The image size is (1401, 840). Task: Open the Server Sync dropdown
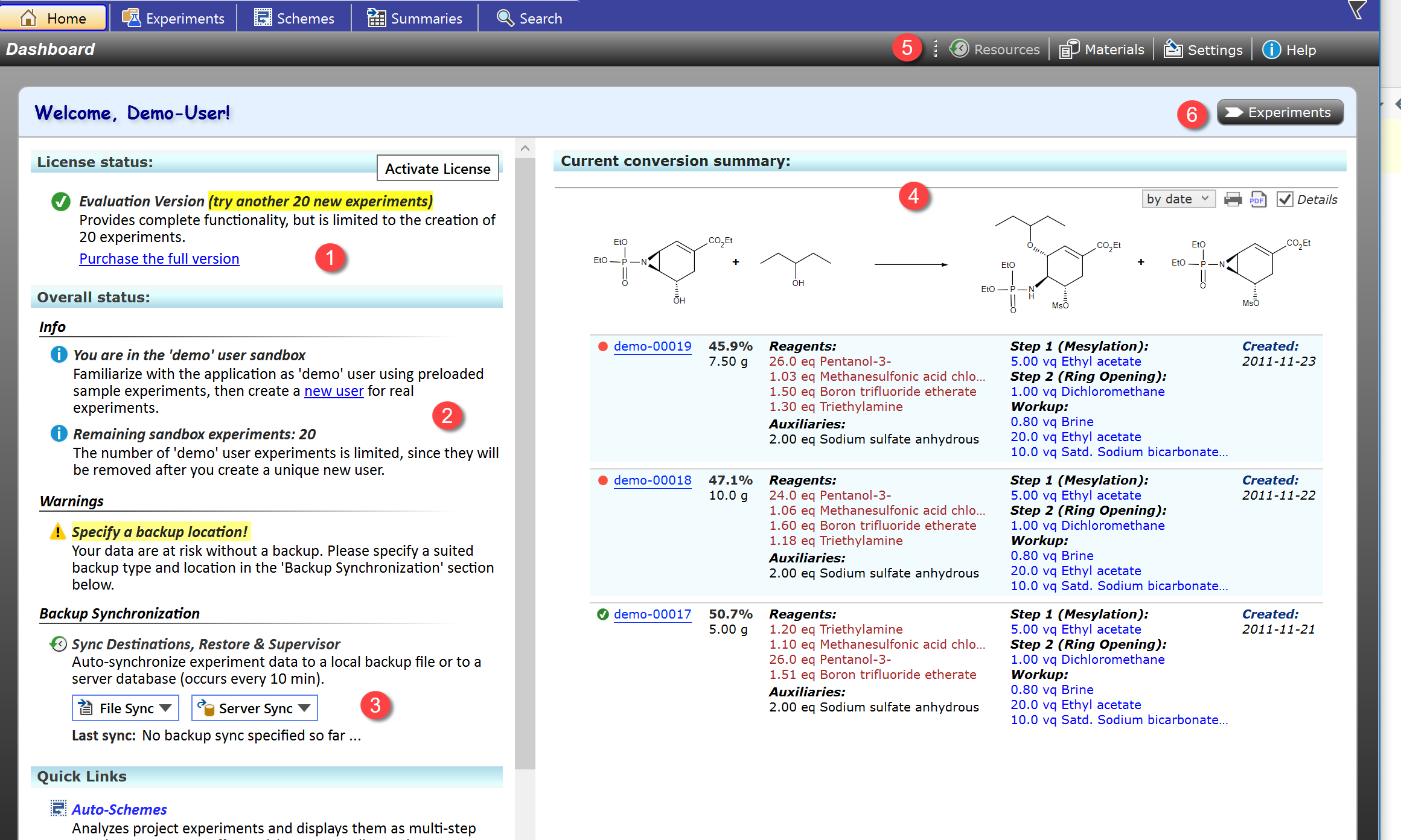[x=255, y=708]
